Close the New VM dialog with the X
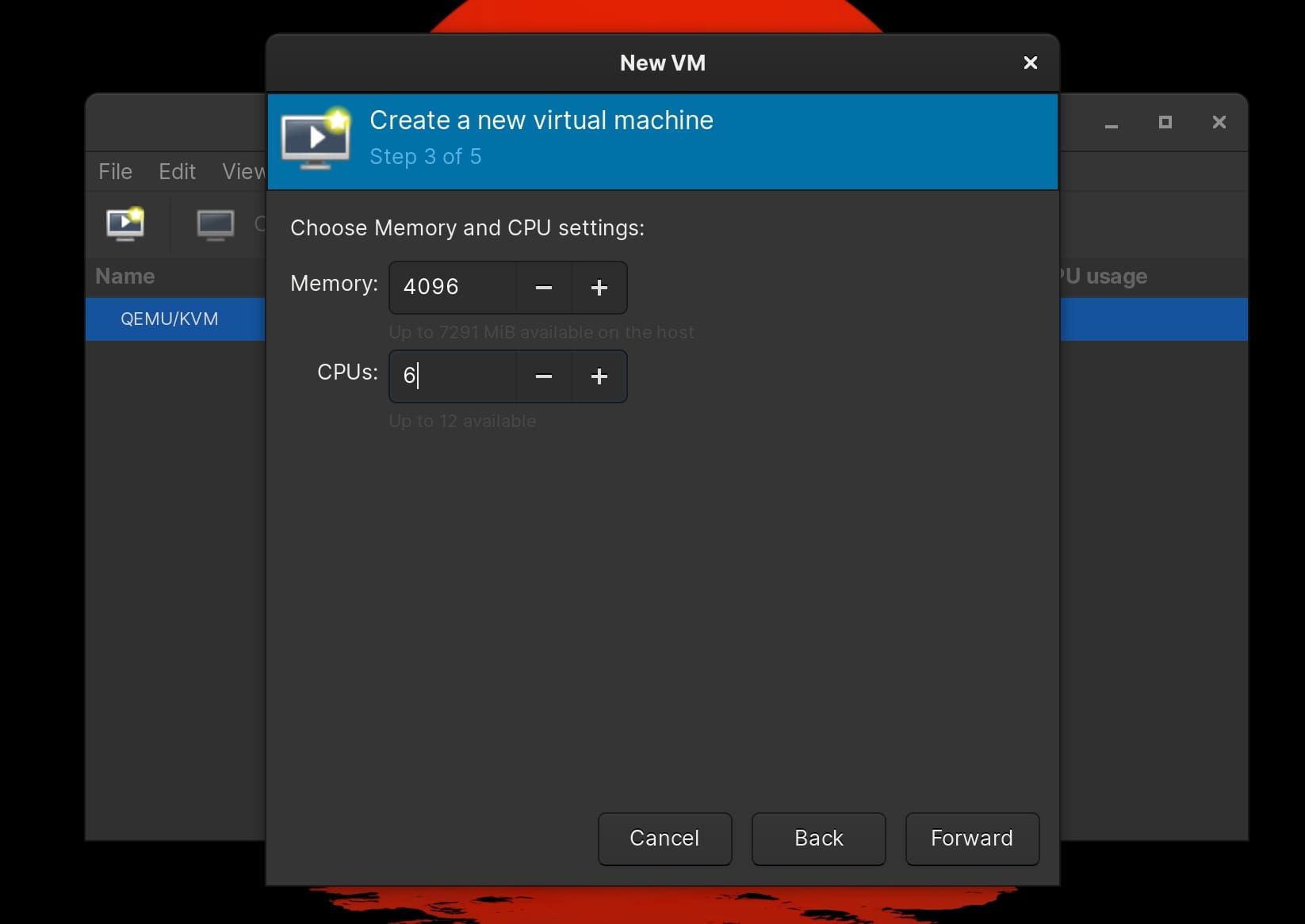The height and width of the screenshot is (924, 1305). (x=1029, y=63)
